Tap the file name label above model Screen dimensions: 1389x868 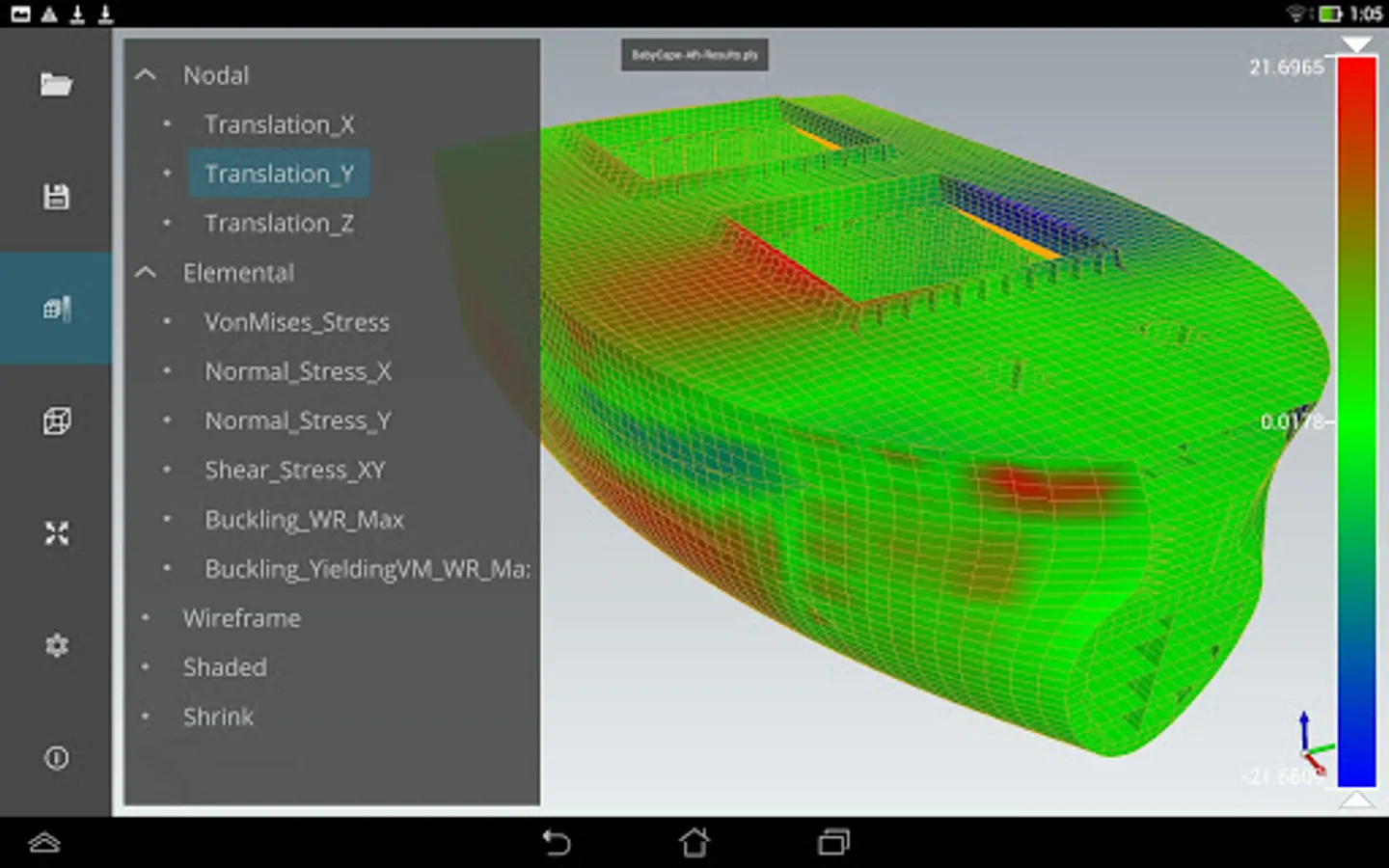click(694, 55)
